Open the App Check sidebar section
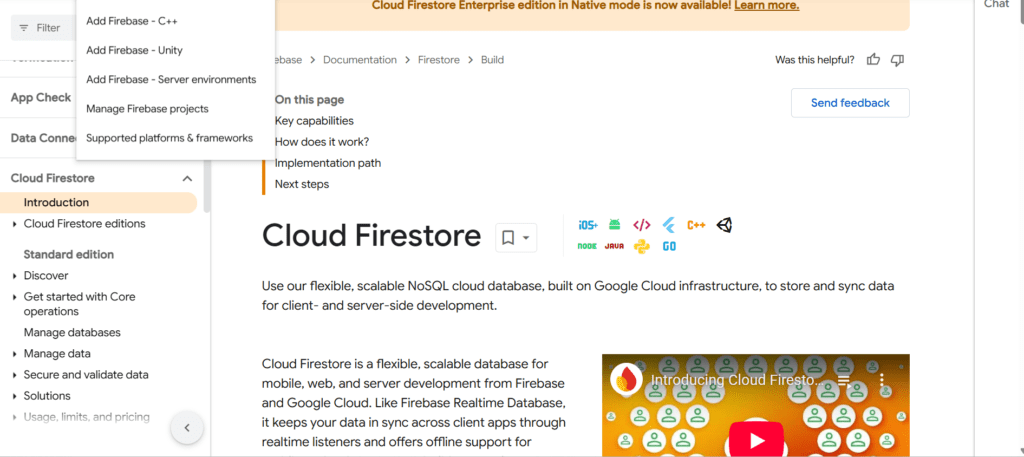 [40, 98]
